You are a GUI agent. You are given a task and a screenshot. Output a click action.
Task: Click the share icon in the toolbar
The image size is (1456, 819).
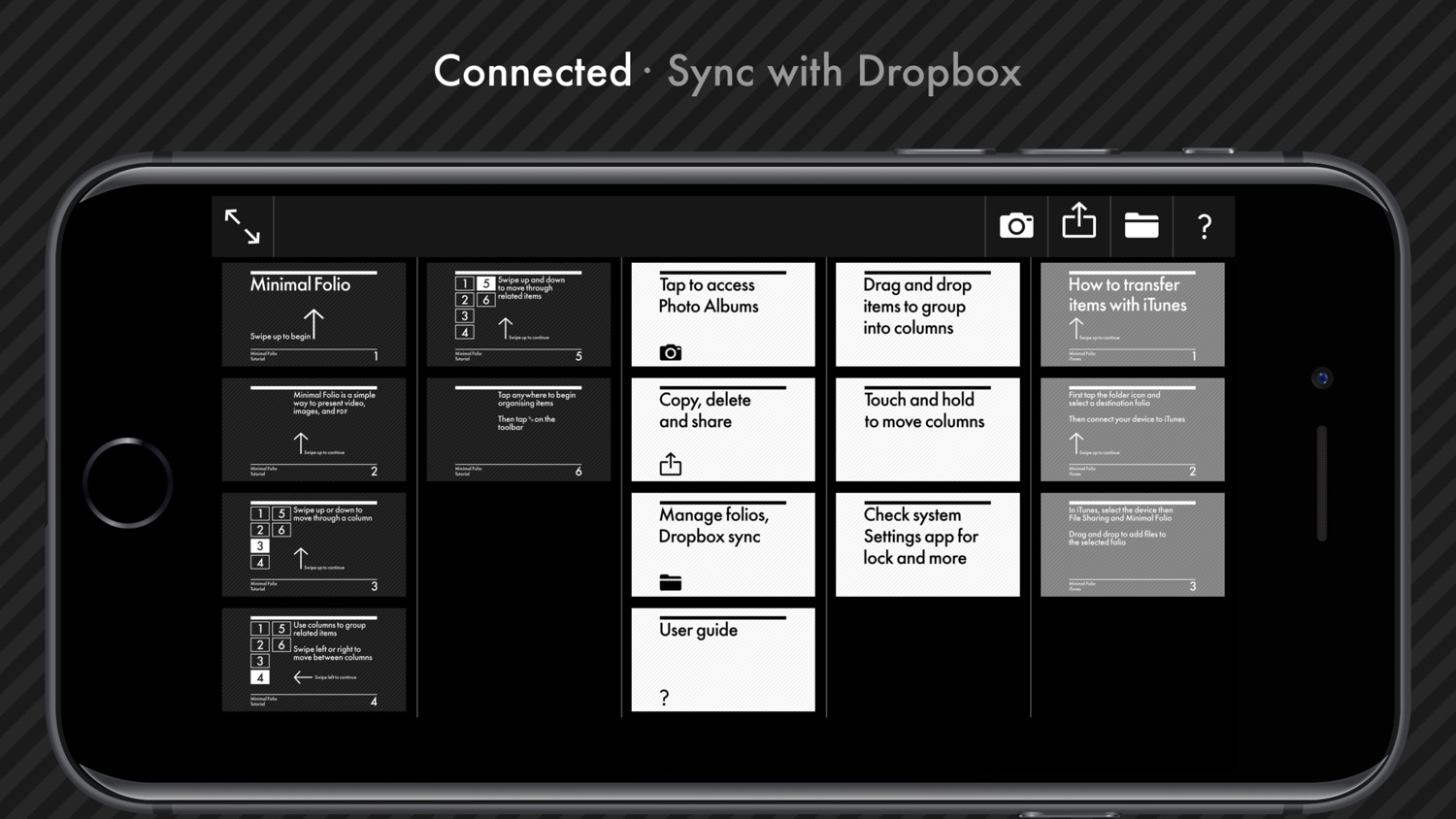pyautogui.click(x=1078, y=221)
